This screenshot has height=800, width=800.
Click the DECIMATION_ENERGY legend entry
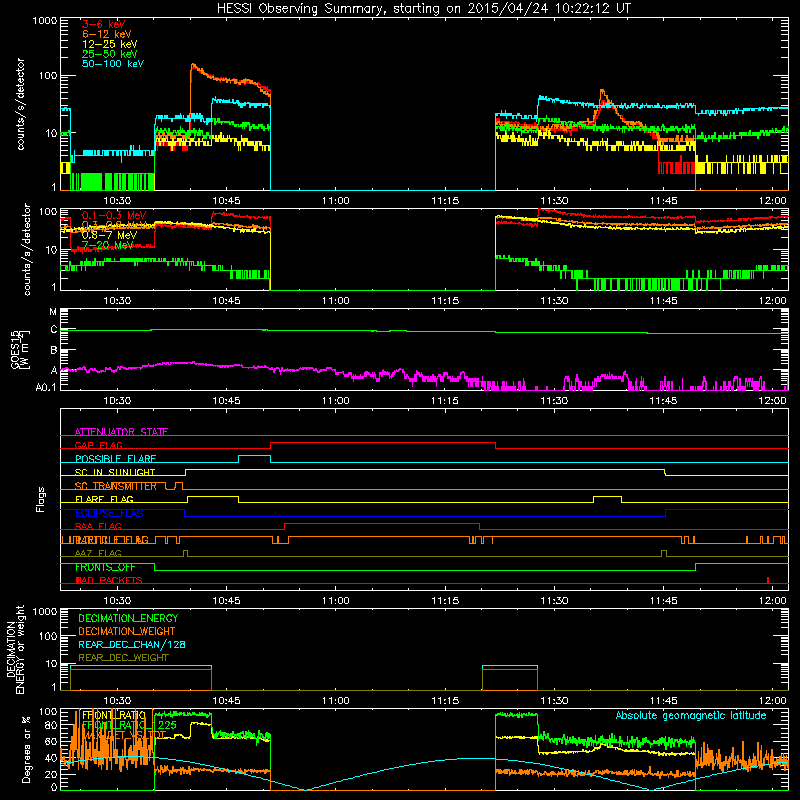tap(128, 618)
